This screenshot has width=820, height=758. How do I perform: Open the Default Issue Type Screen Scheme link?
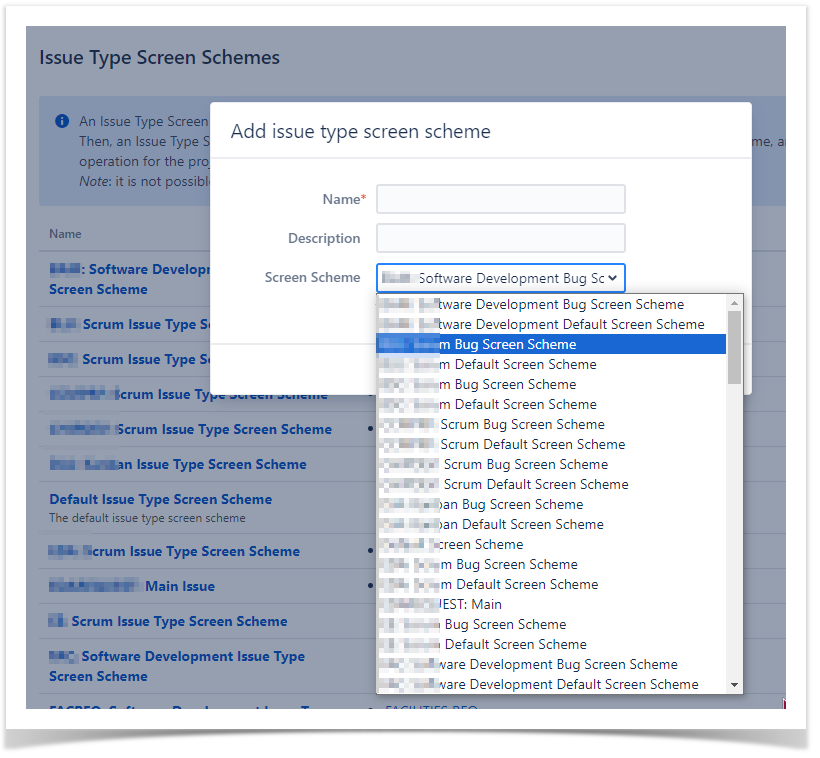pos(160,499)
